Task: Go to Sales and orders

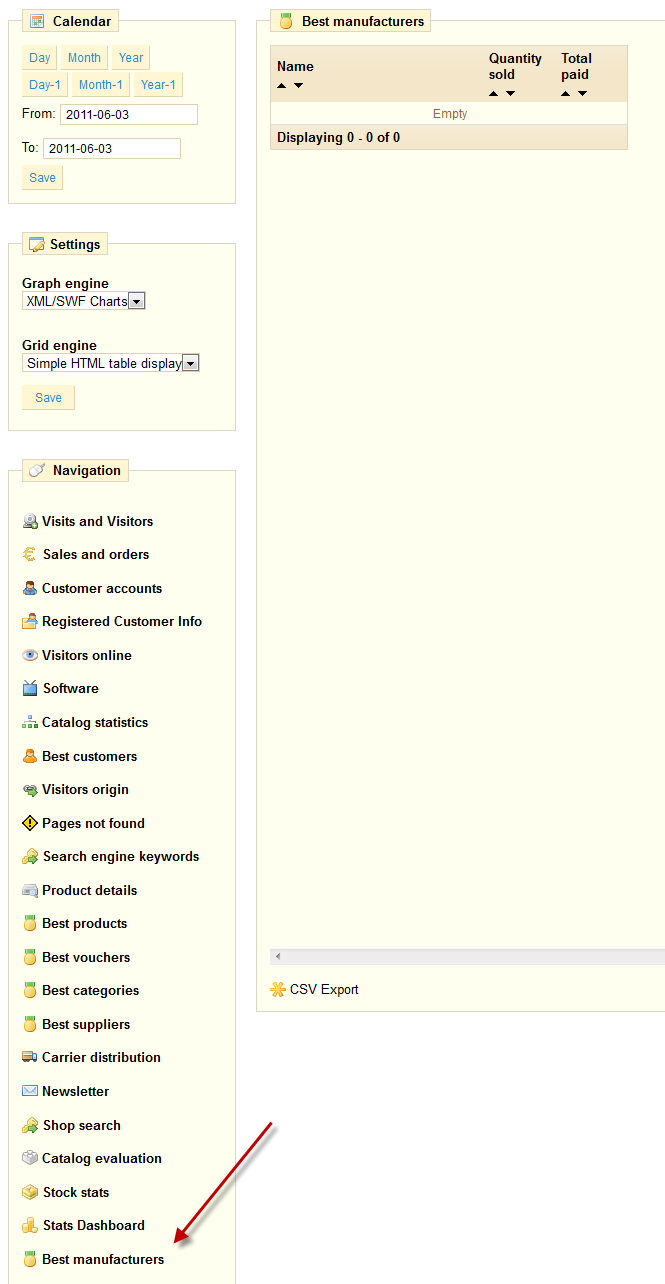Action: tap(96, 554)
